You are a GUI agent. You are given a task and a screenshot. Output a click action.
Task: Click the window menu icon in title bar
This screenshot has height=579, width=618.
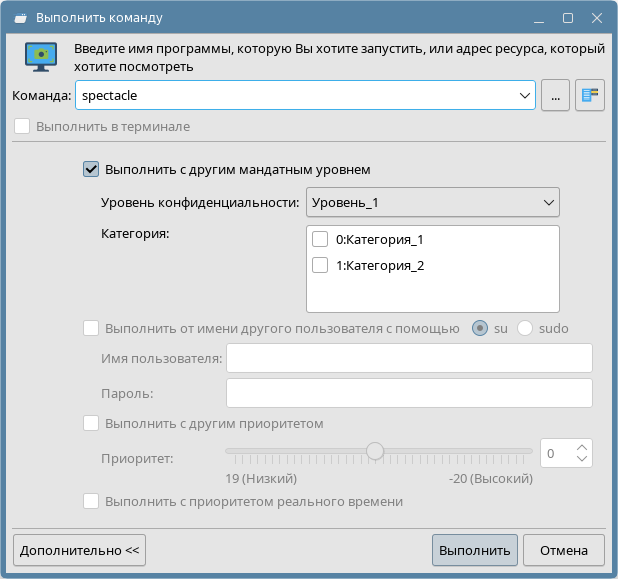20,18
